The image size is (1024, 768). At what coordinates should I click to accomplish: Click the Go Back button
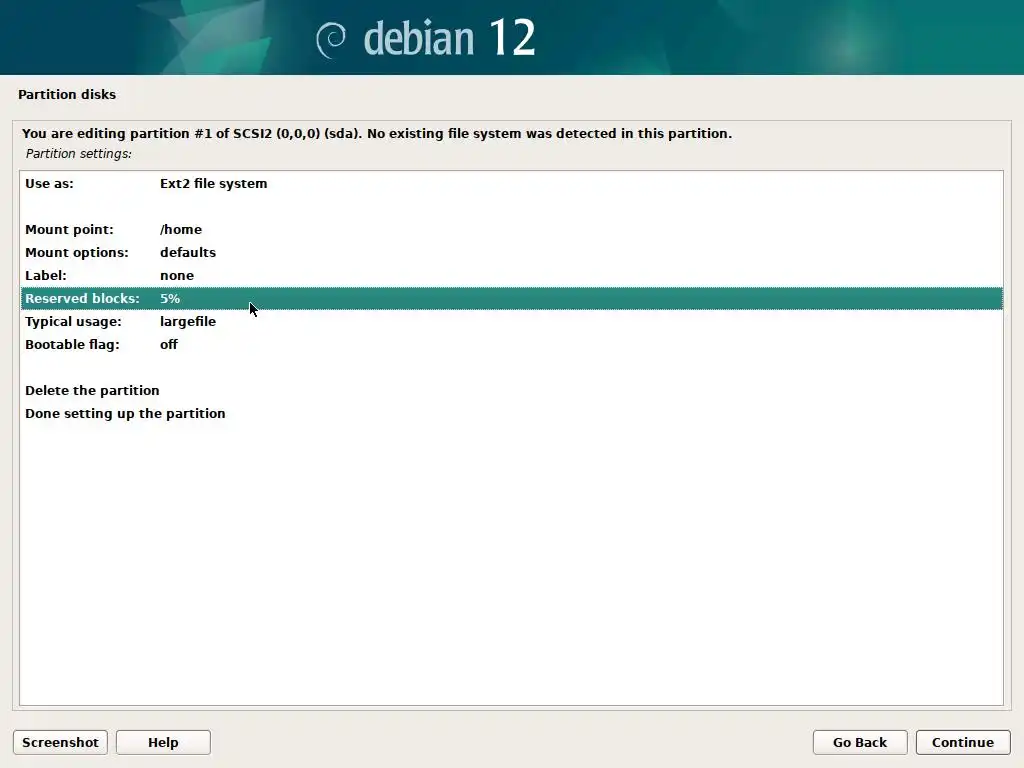point(860,743)
